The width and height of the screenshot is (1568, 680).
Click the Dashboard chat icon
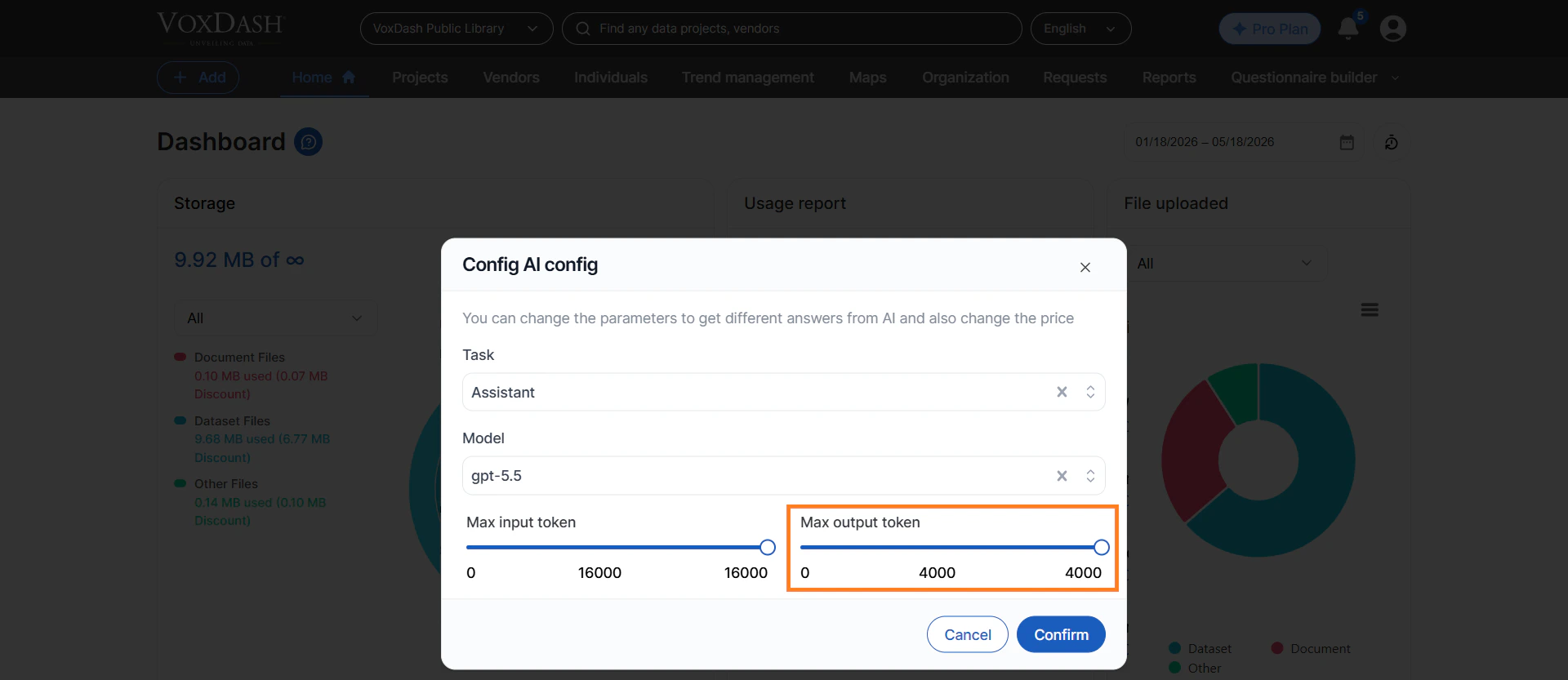[x=308, y=142]
